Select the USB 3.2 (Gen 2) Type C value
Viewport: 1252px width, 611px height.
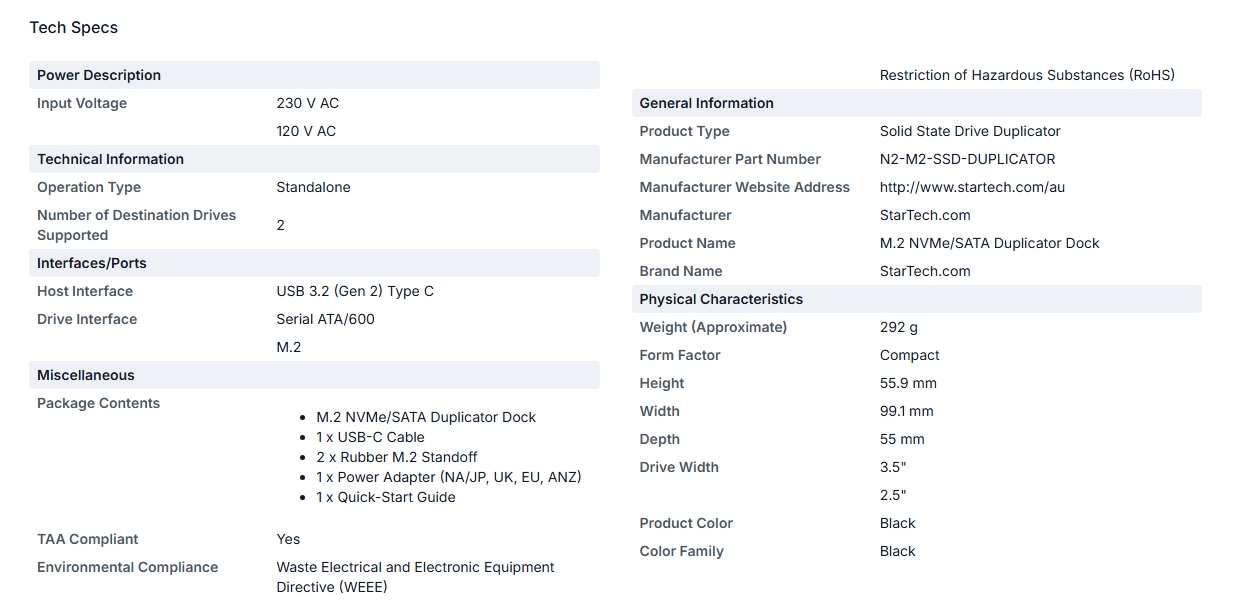point(355,291)
